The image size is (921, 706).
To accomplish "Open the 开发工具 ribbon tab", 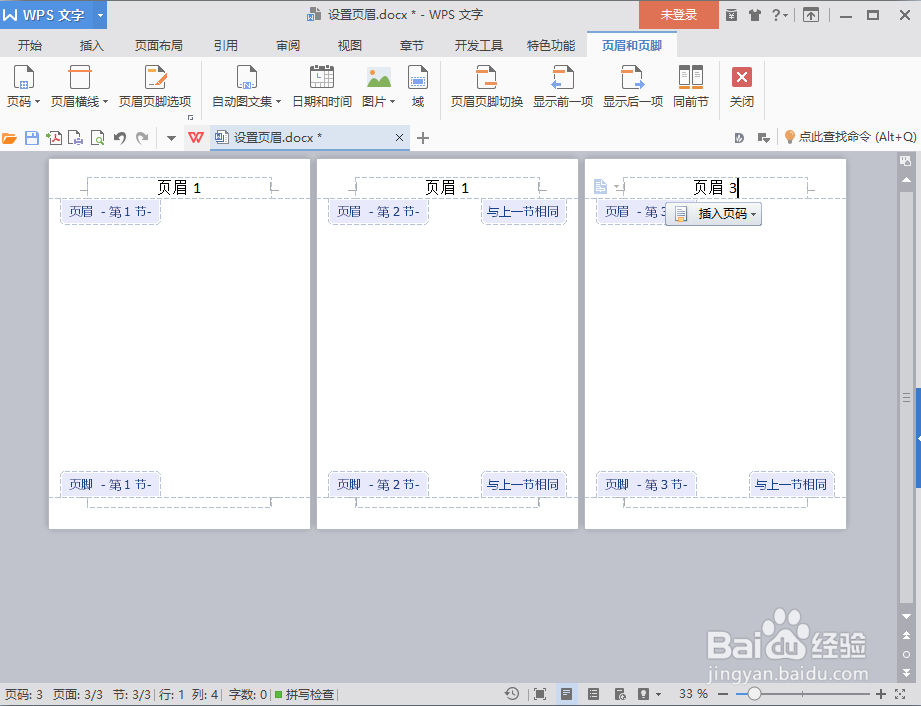I will [478, 45].
